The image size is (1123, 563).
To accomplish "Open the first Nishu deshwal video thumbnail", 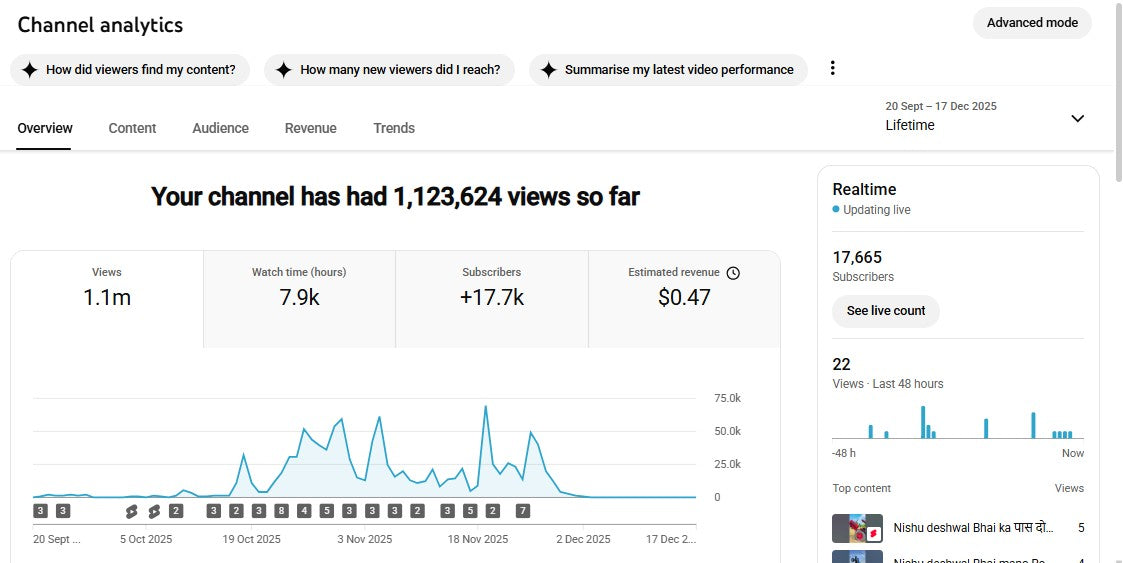I will (857, 528).
